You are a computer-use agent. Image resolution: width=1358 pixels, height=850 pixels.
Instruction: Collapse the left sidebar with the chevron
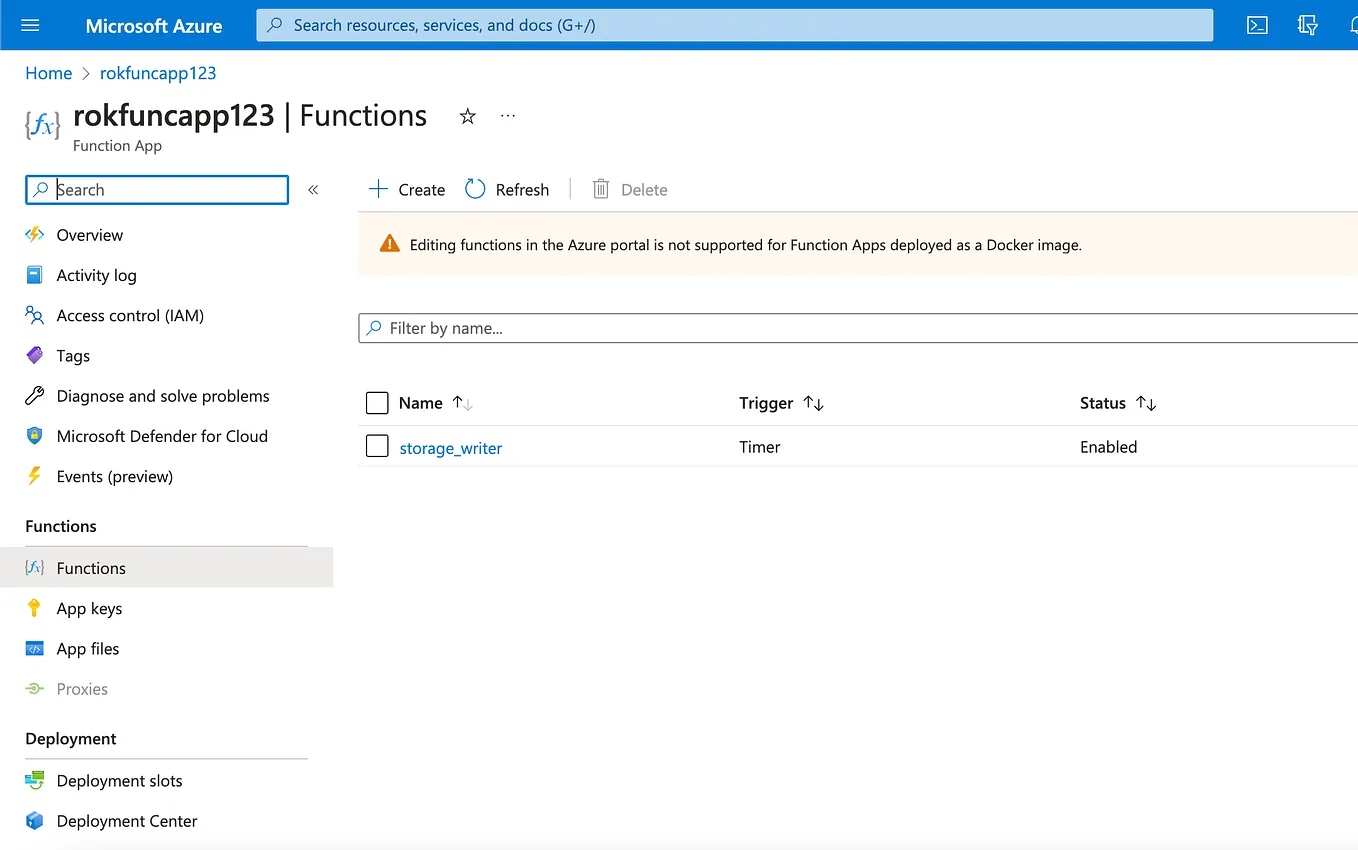[x=313, y=189]
